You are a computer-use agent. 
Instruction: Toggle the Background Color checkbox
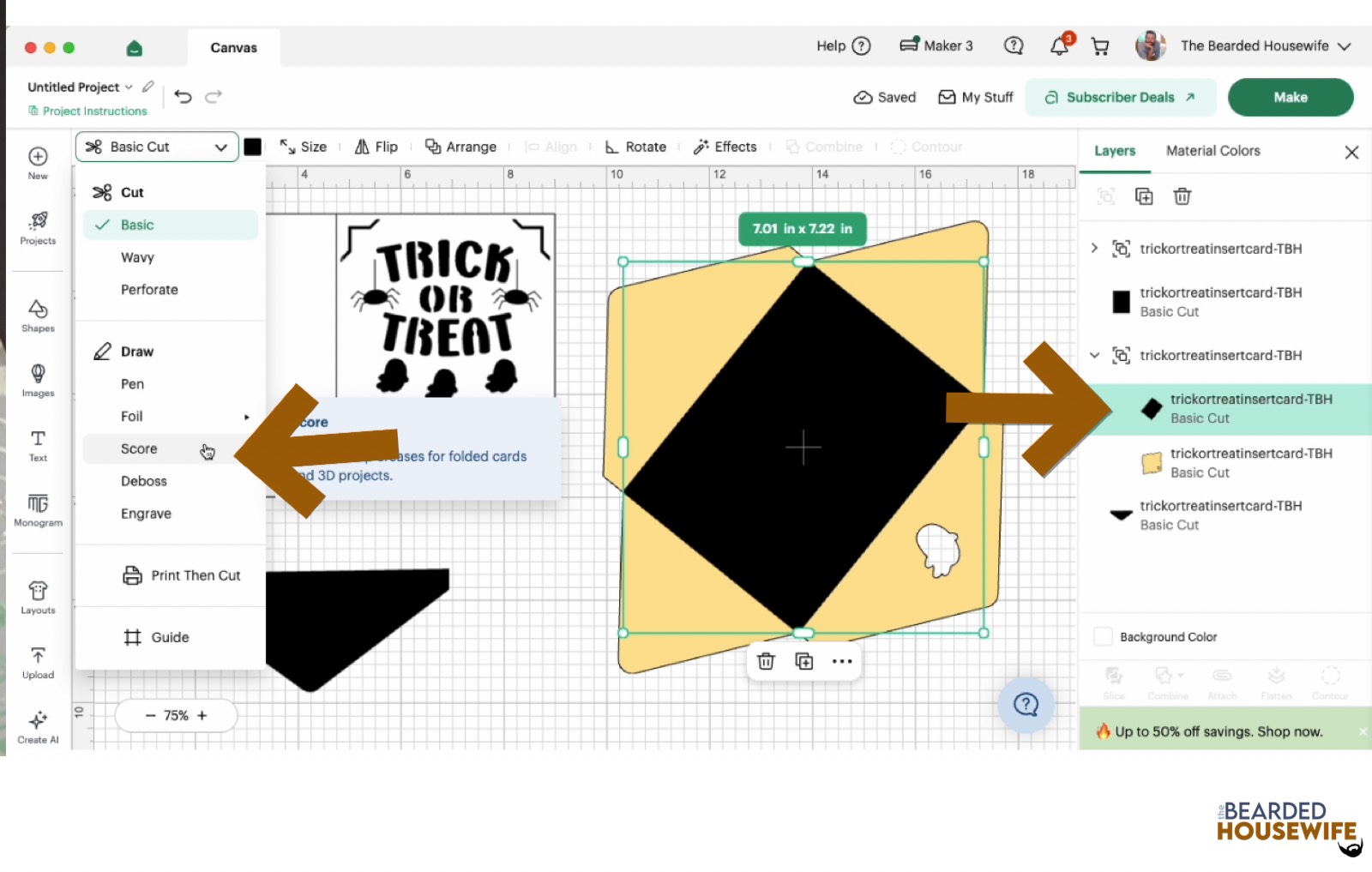tap(1104, 637)
